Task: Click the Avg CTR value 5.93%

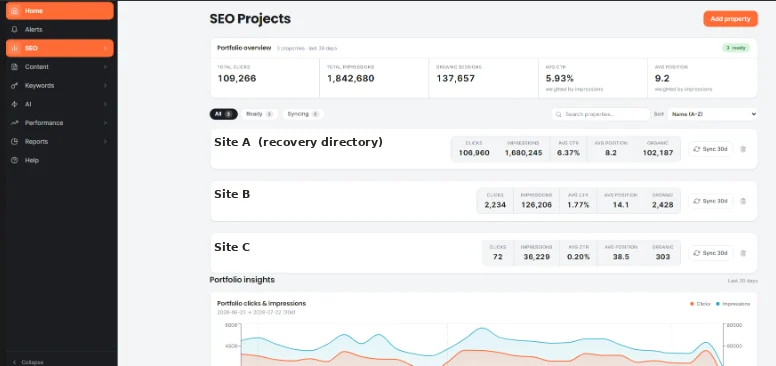Action: point(560,78)
